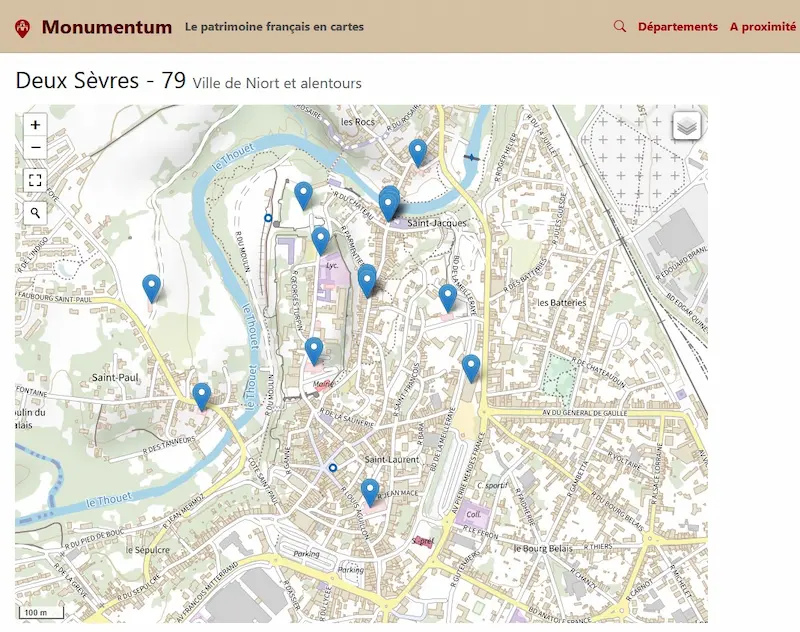Open the Départements menu
The image size is (800, 632).
click(x=677, y=27)
